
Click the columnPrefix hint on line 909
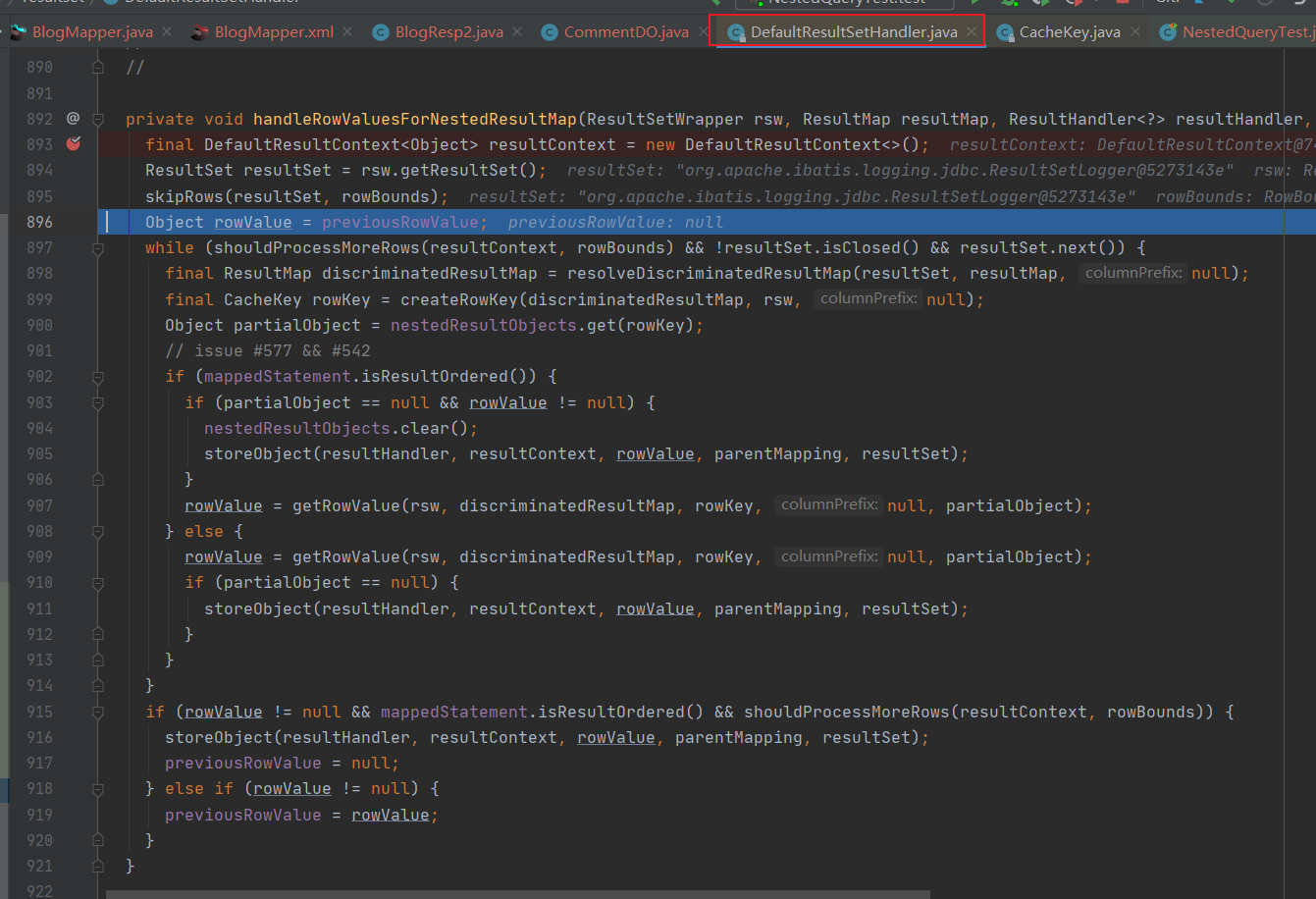827,556
